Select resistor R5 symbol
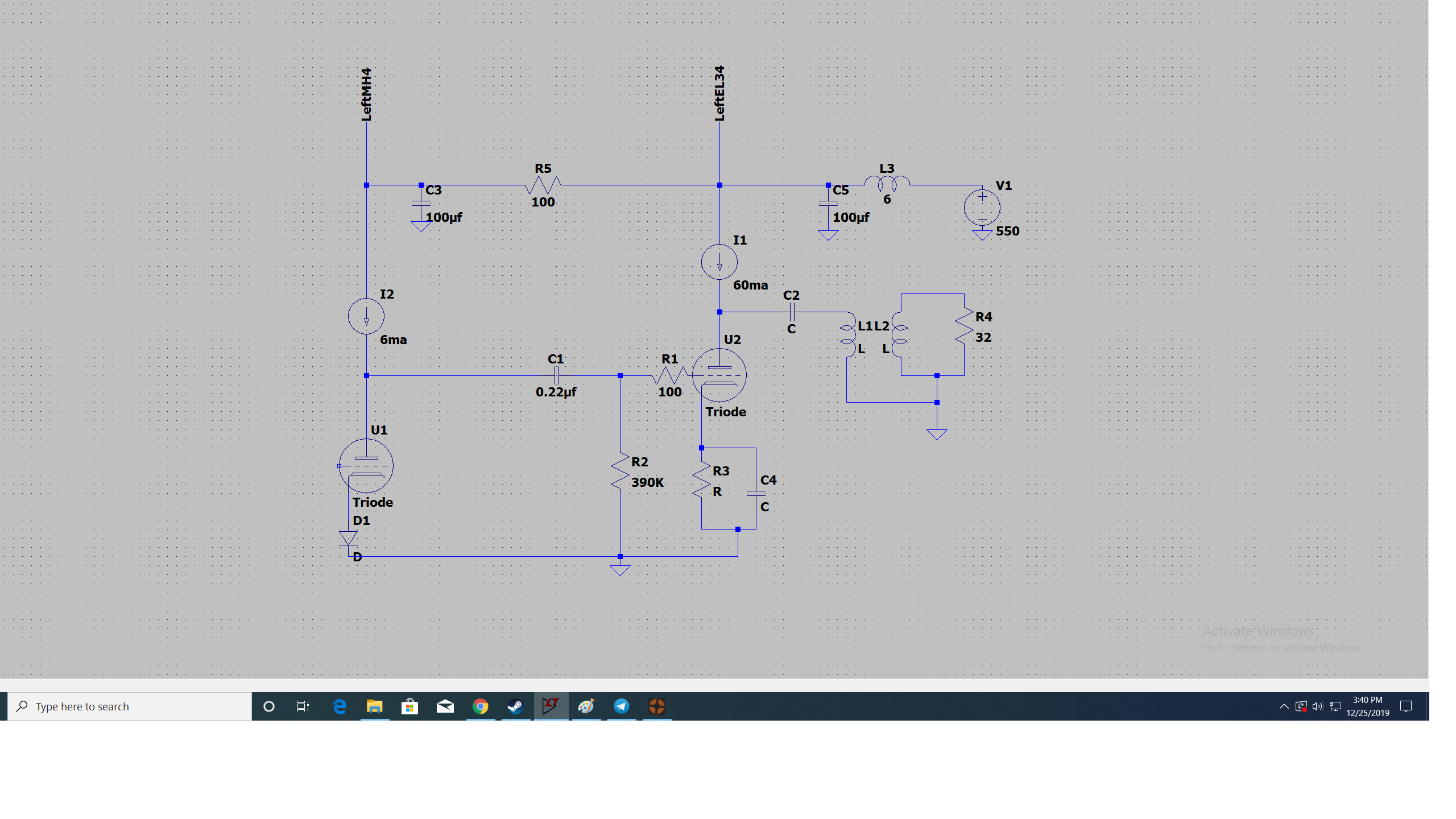 tap(543, 185)
